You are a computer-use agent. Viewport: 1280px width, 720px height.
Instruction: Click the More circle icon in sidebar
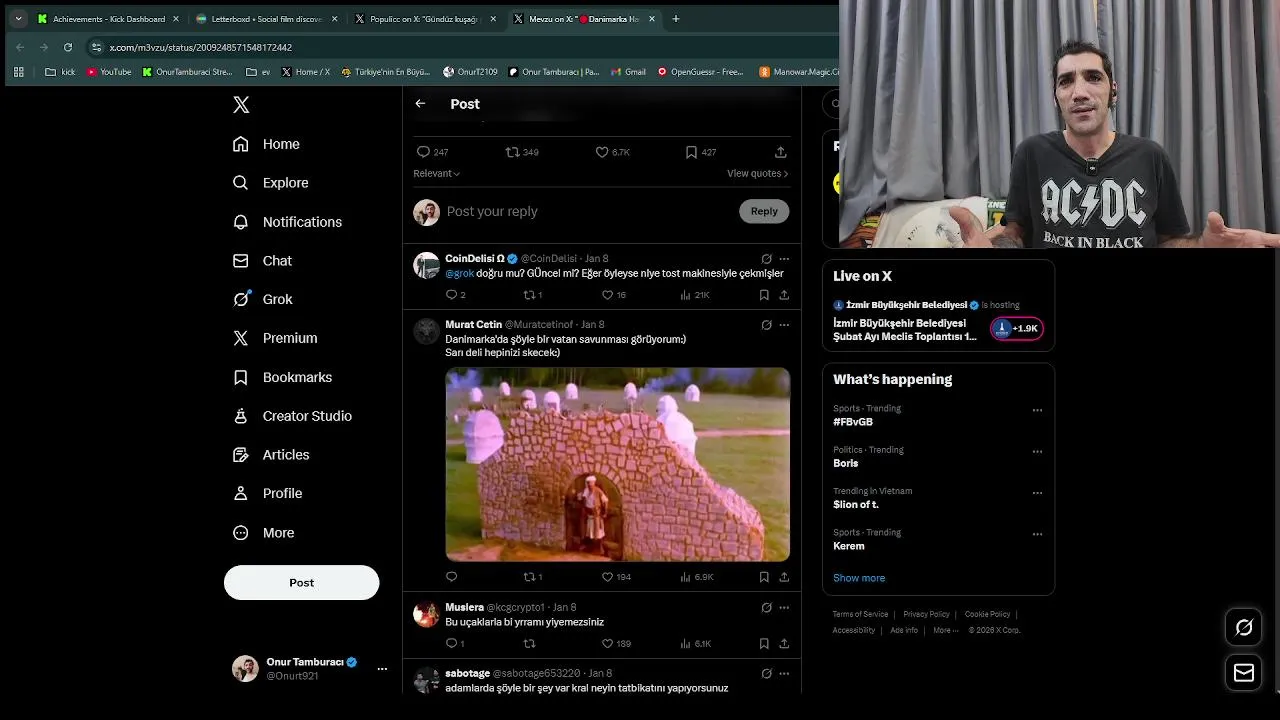coord(240,533)
